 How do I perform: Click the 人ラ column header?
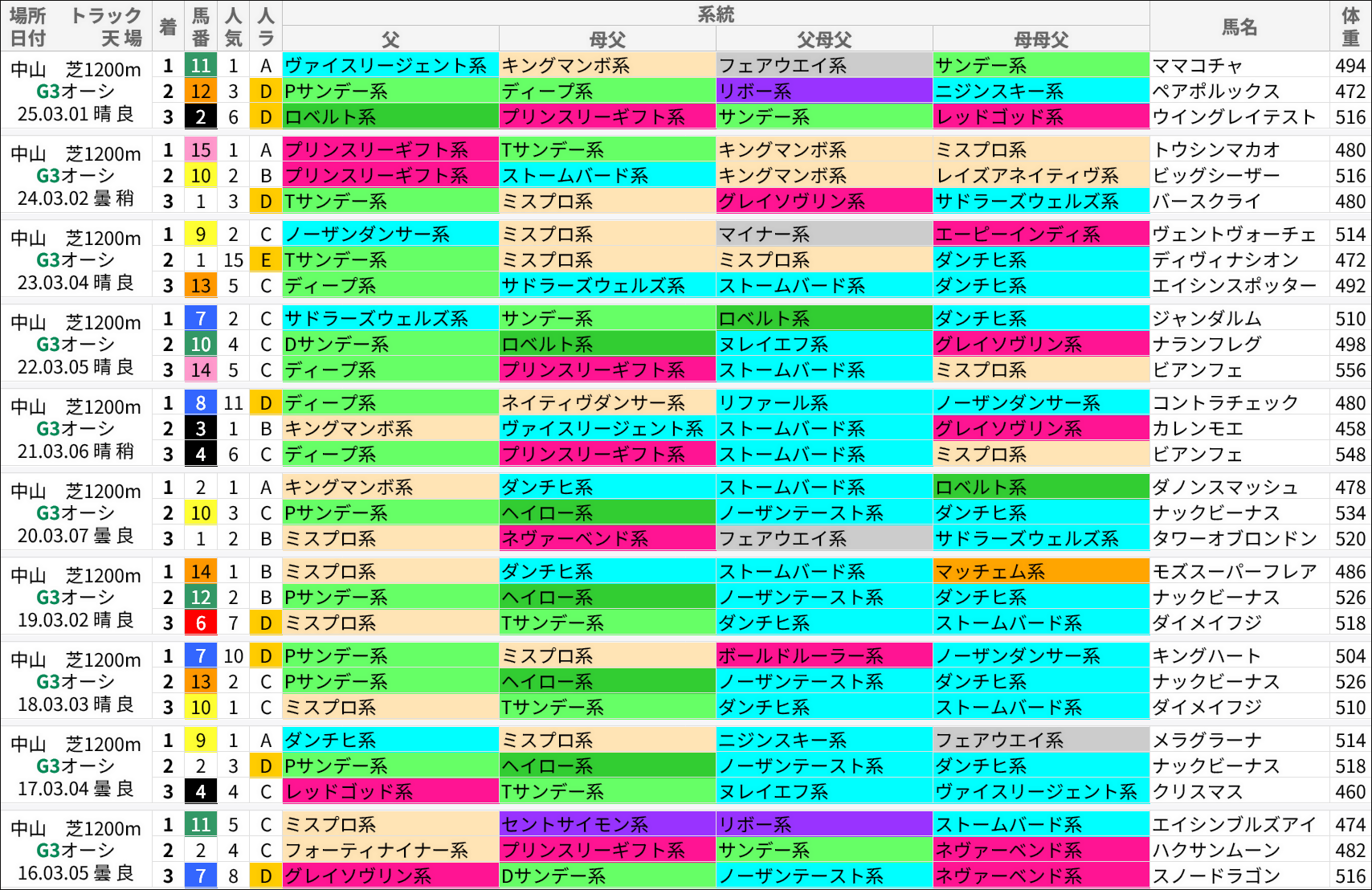click(265, 27)
